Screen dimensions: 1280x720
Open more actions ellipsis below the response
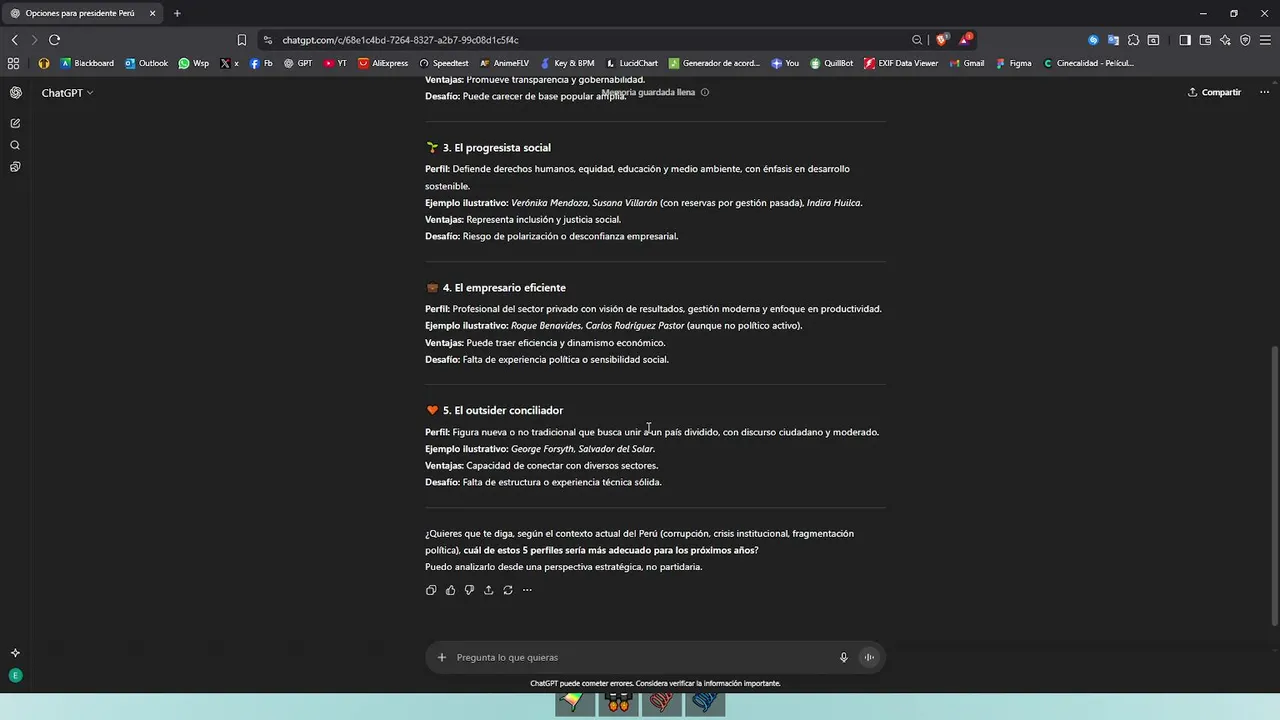[x=527, y=590]
